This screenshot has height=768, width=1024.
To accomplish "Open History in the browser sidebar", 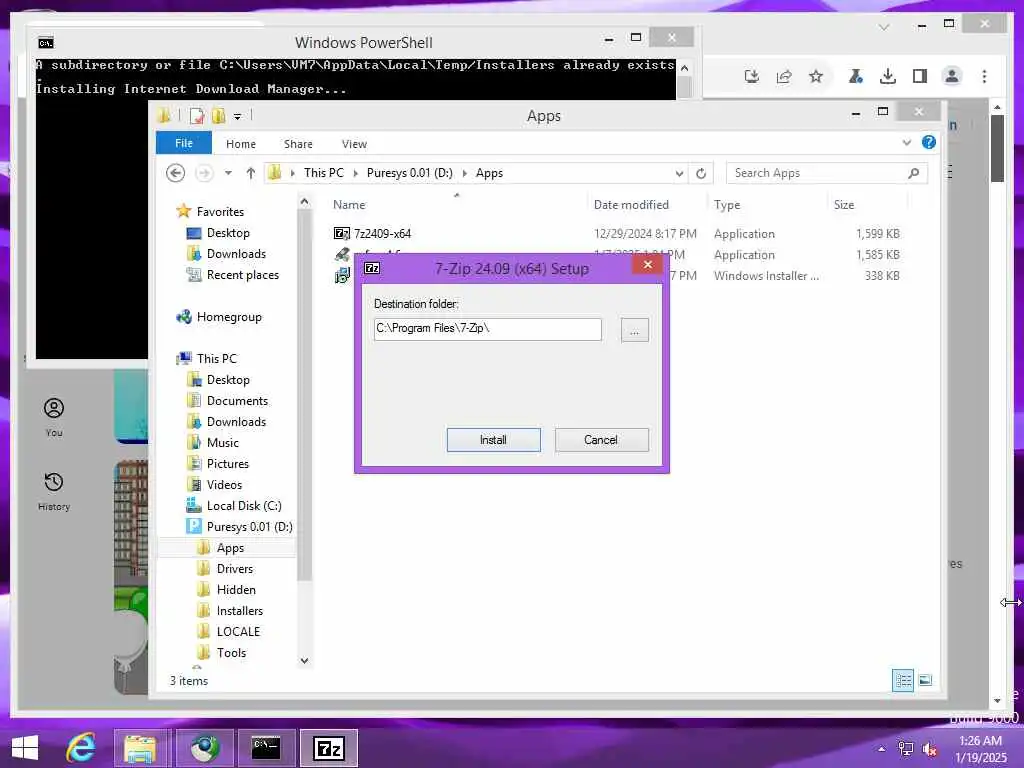I will (x=54, y=491).
